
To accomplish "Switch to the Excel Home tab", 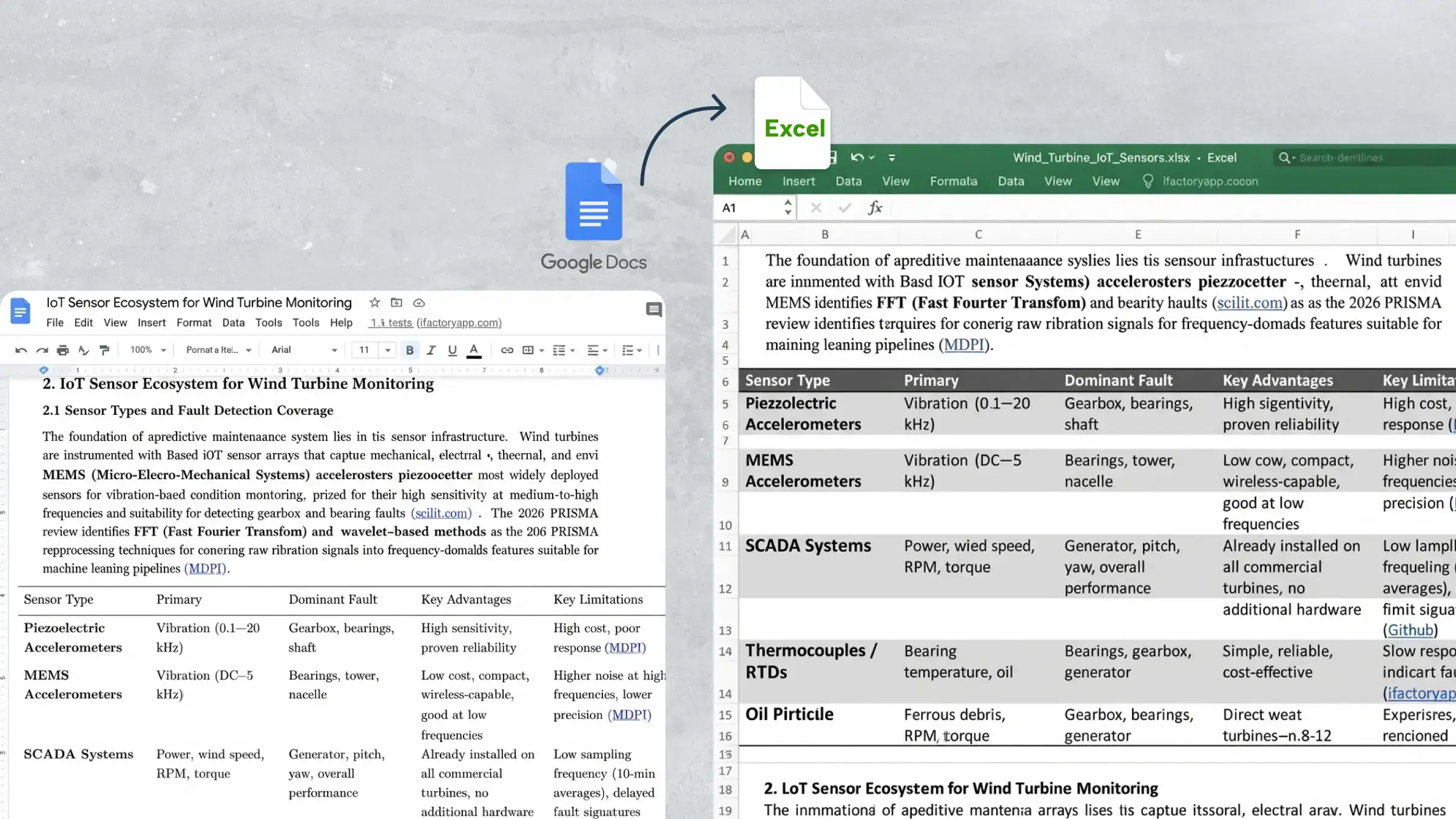I will [x=745, y=181].
